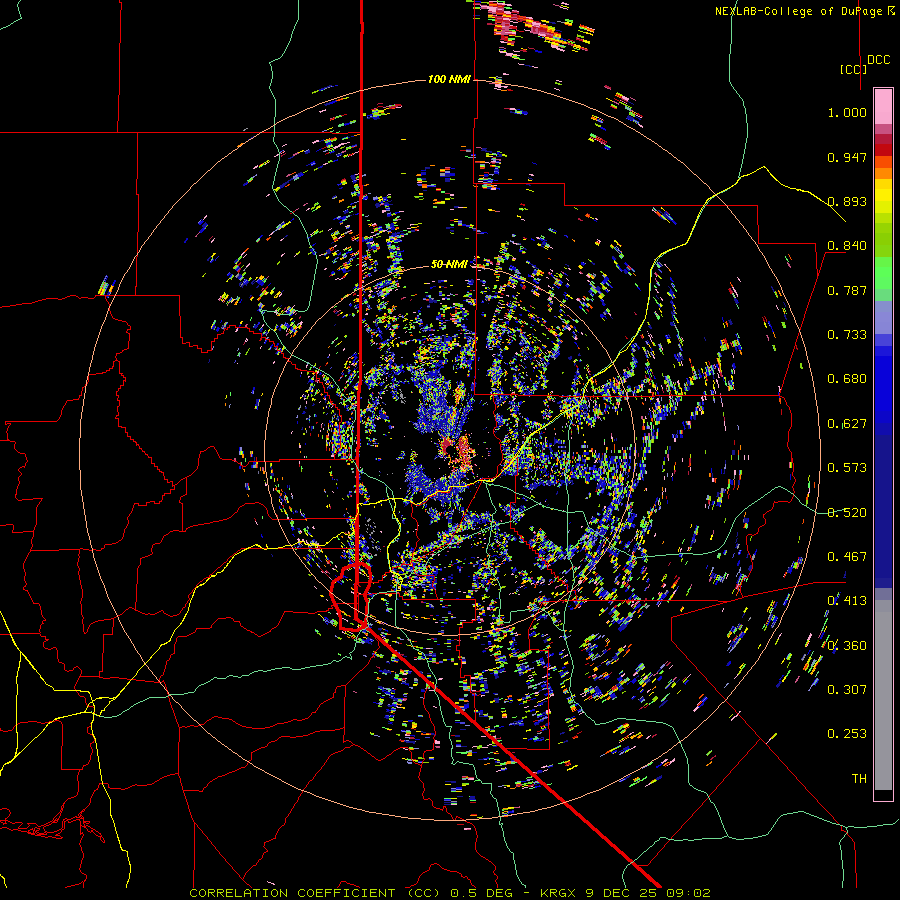Select the 0.787 scale value
This screenshot has width=900, height=900.
click(x=847, y=290)
